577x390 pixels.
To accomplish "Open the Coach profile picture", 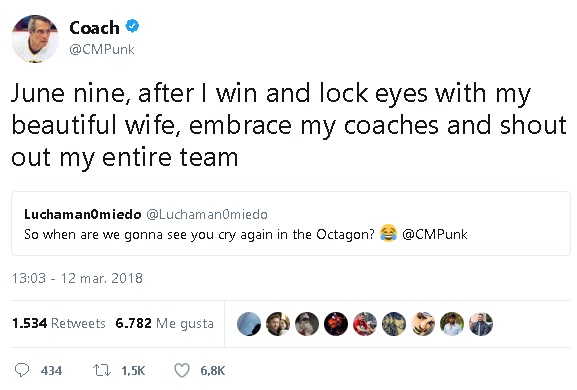I will tap(35, 39).
